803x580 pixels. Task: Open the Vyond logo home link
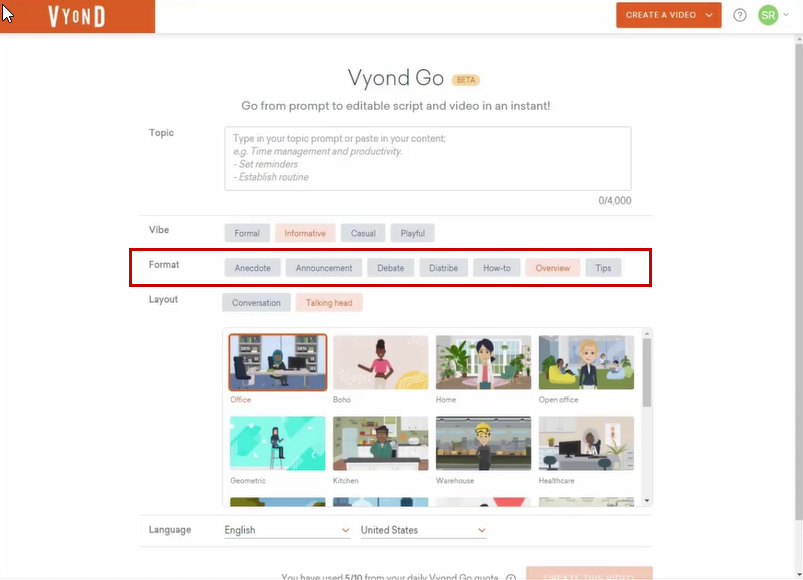[77, 16]
